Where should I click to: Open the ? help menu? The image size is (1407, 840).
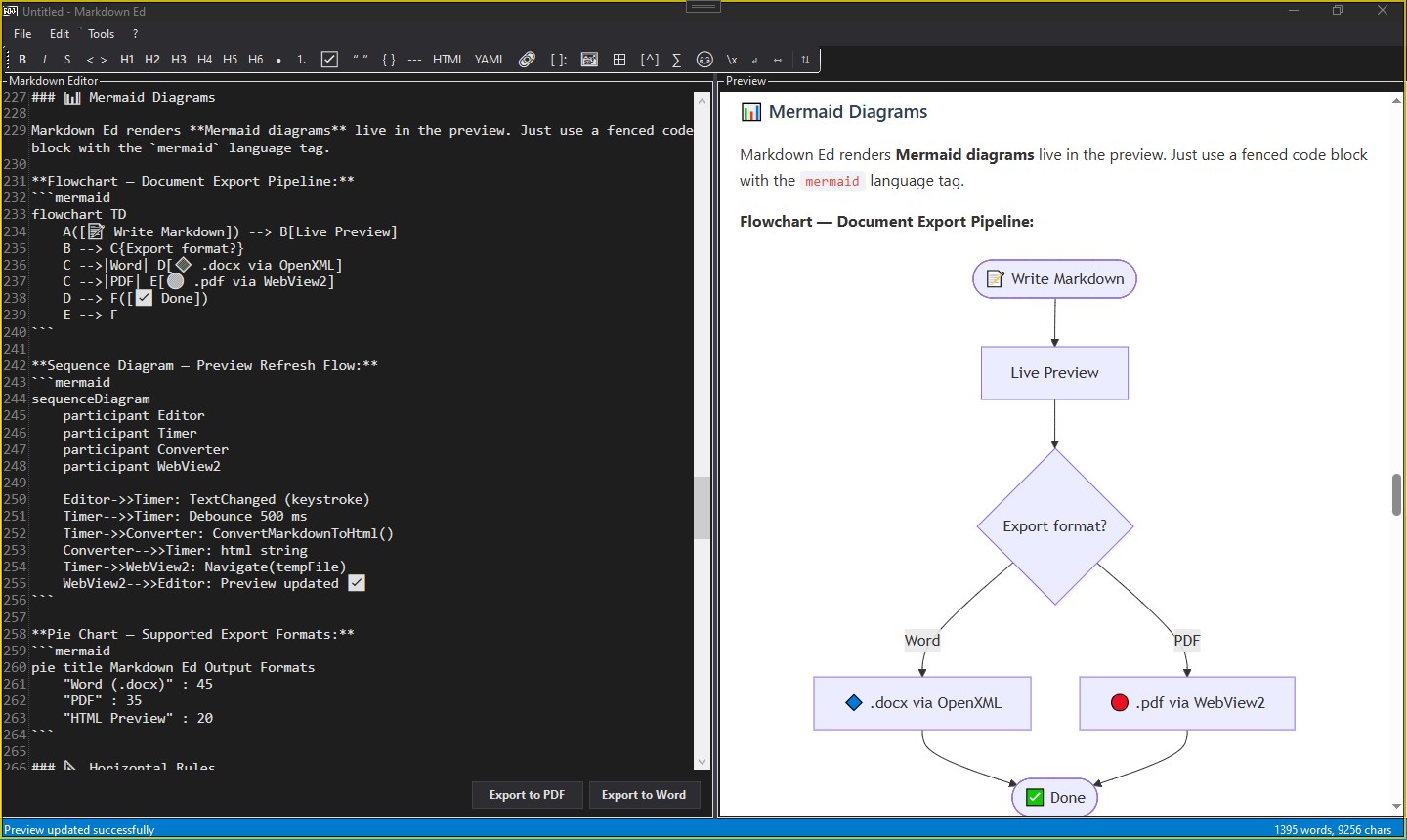point(136,34)
